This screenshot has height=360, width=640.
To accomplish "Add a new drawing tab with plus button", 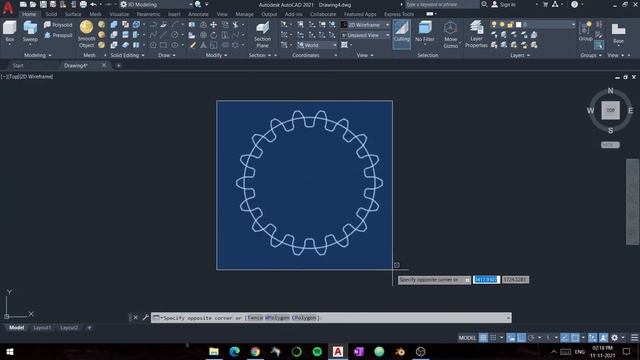I will pos(118,65).
